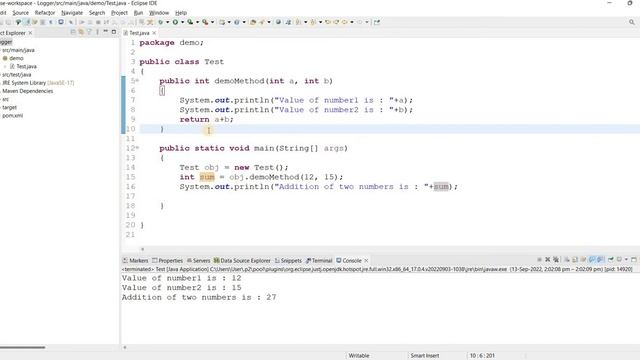Clear the Console output

[567, 260]
